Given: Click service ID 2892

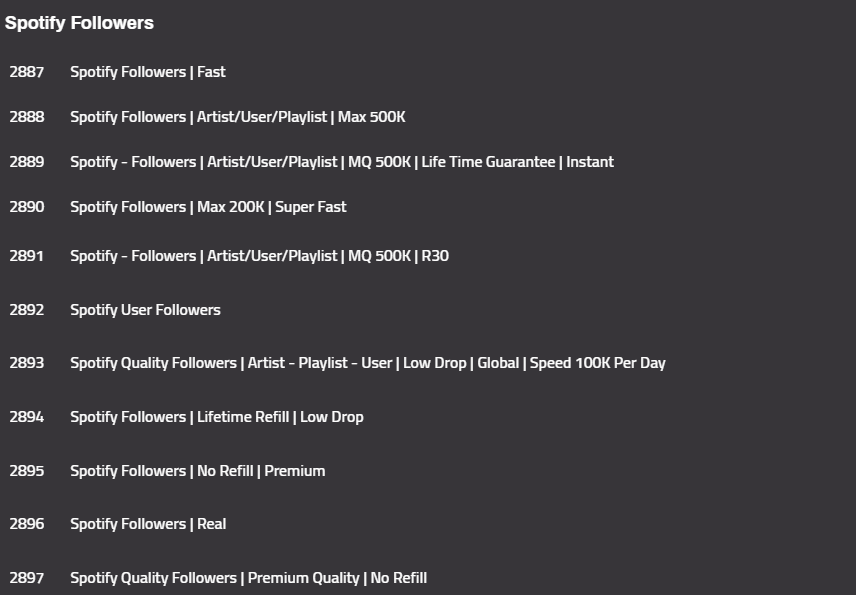Looking at the screenshot, I should 27,310.
